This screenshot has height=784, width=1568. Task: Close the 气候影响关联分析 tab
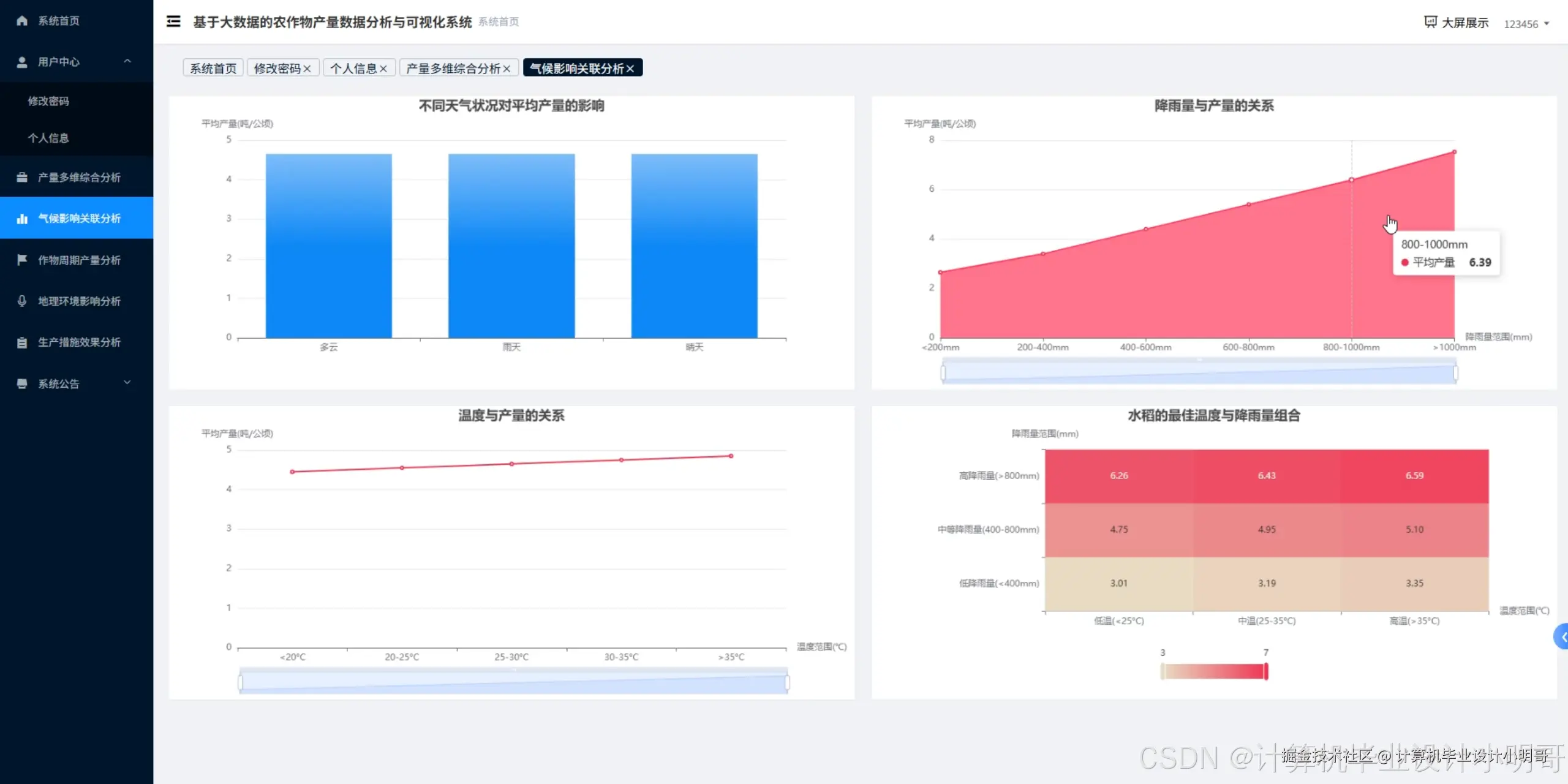click(630, 69)
